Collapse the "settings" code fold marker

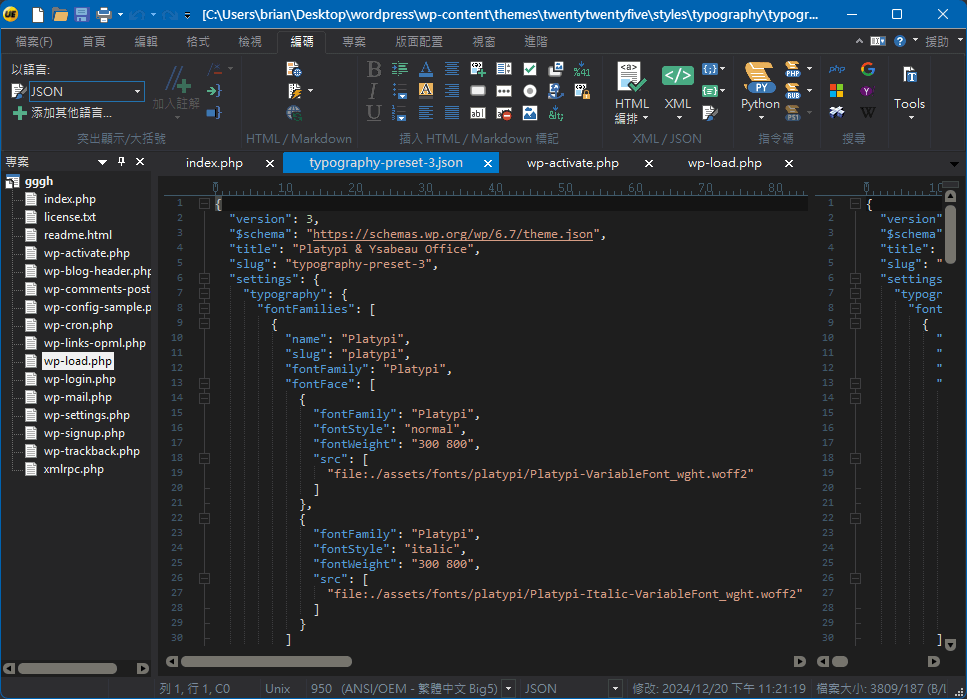(204, 279)
